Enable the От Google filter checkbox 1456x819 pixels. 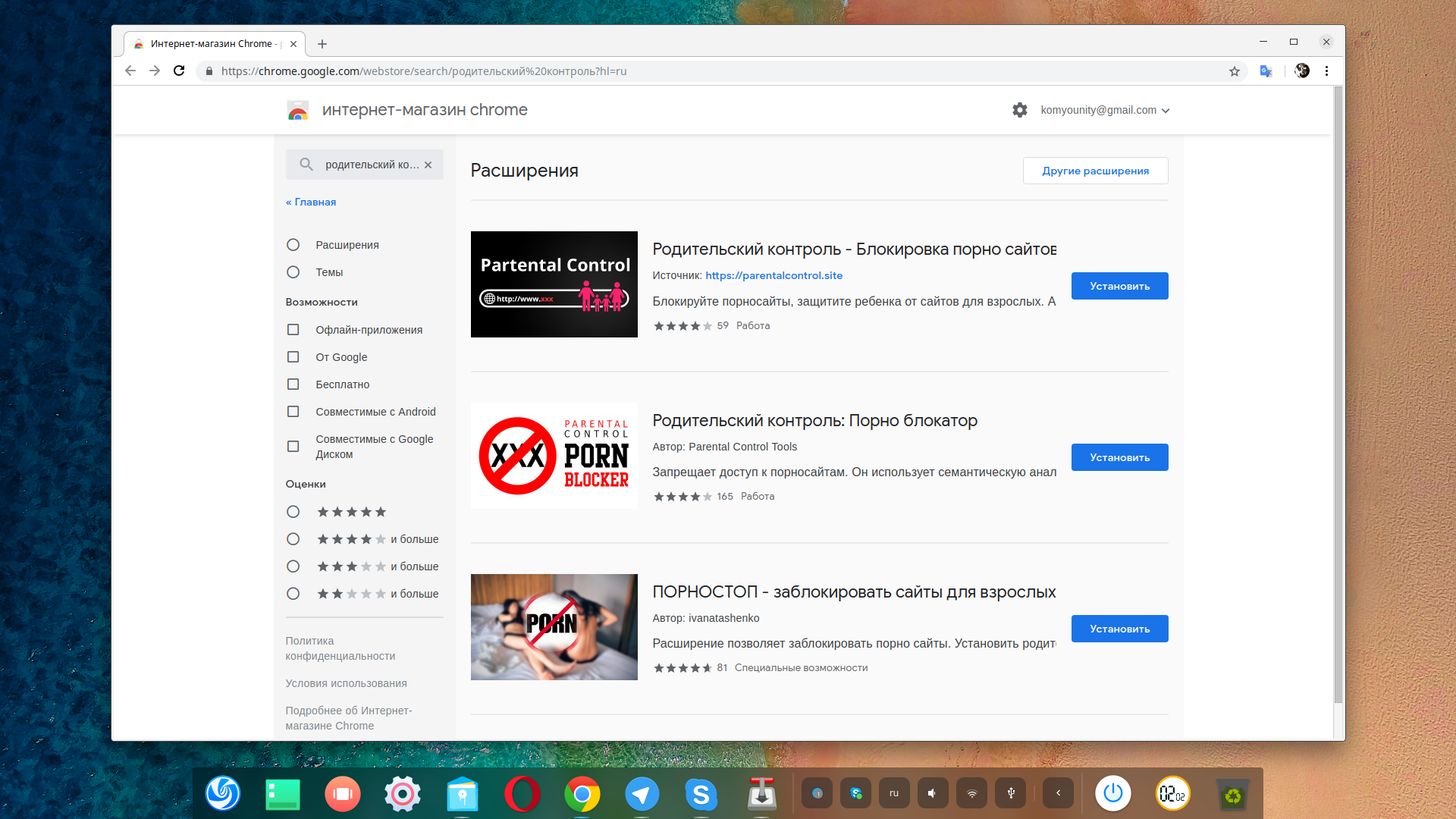[x=293, y=357]
